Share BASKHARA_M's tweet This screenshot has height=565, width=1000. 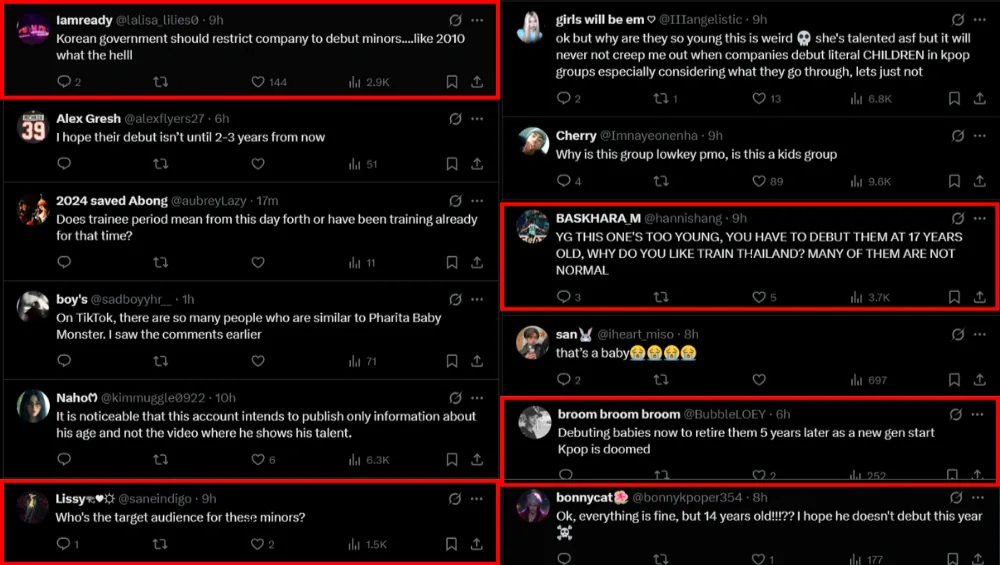coord(978,297)
